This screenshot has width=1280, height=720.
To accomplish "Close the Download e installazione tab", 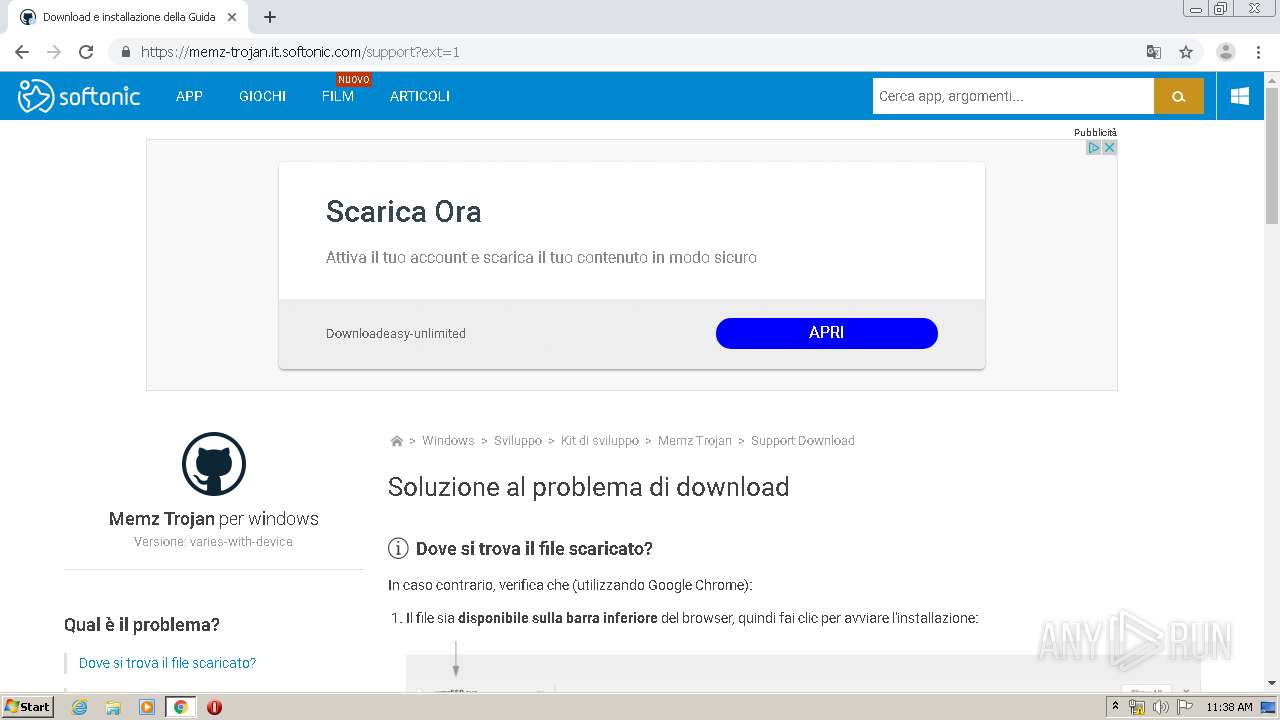I will point(232,17).
